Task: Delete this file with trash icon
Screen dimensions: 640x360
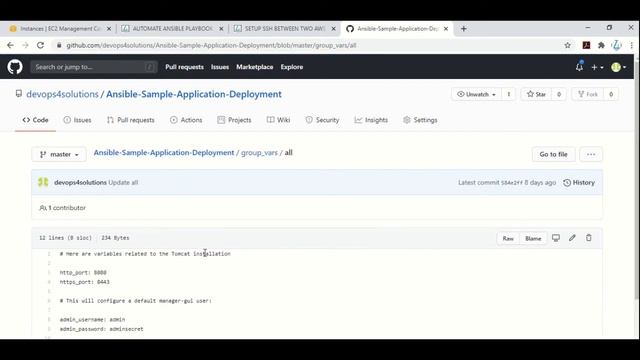Action: click(589, 238)
